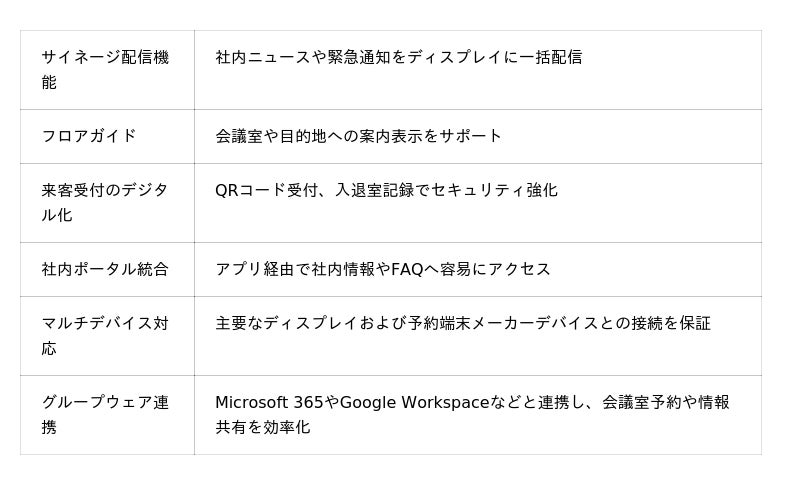The image size is (800, 485).
Task: Click the text 社内ニュースや緊急通知をディスプレイに一括配信
Action: coord(398,57)
